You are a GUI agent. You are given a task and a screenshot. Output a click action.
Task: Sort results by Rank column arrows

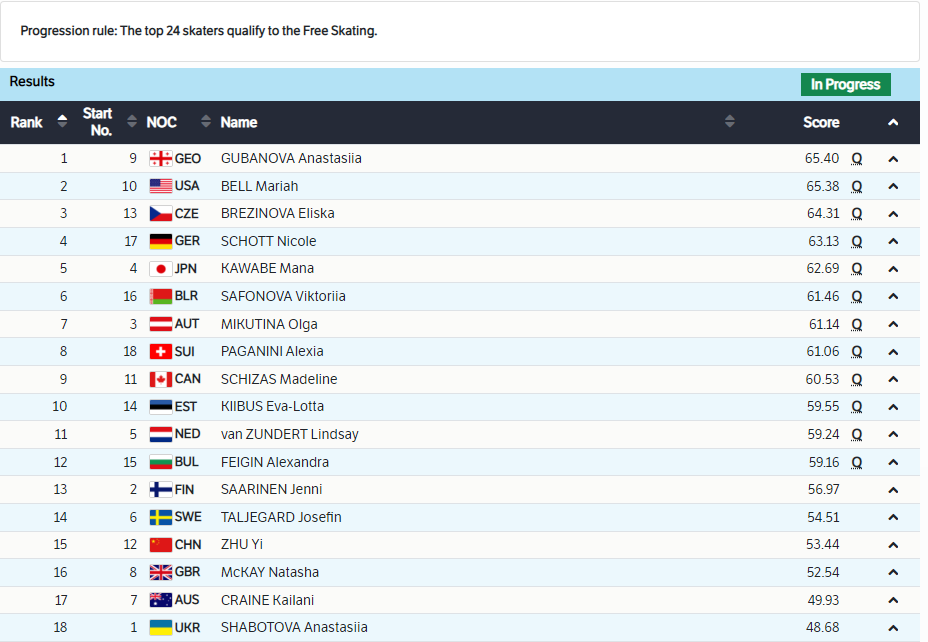(62, 122)
